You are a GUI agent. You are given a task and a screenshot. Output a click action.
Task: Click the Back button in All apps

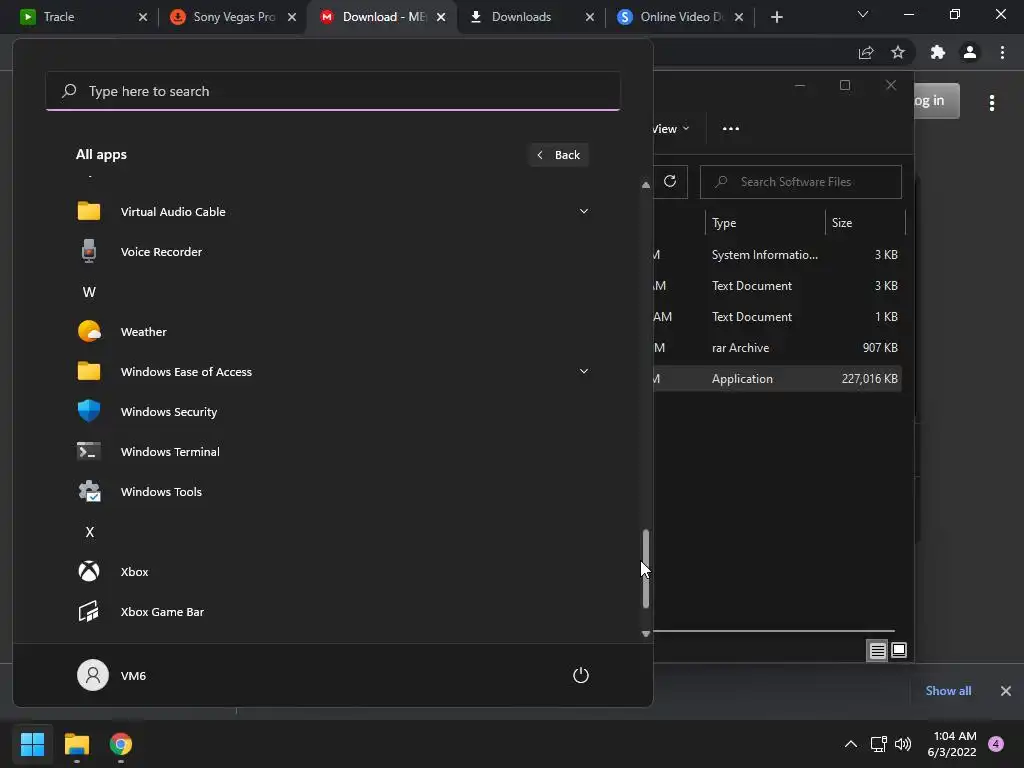559,155
